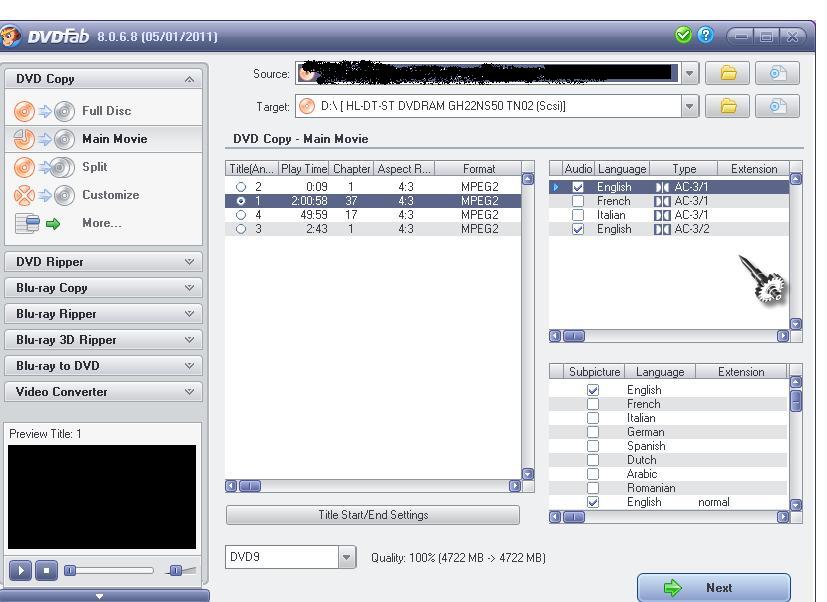Adjust the preview volume slider

click(x=176, y=570)
